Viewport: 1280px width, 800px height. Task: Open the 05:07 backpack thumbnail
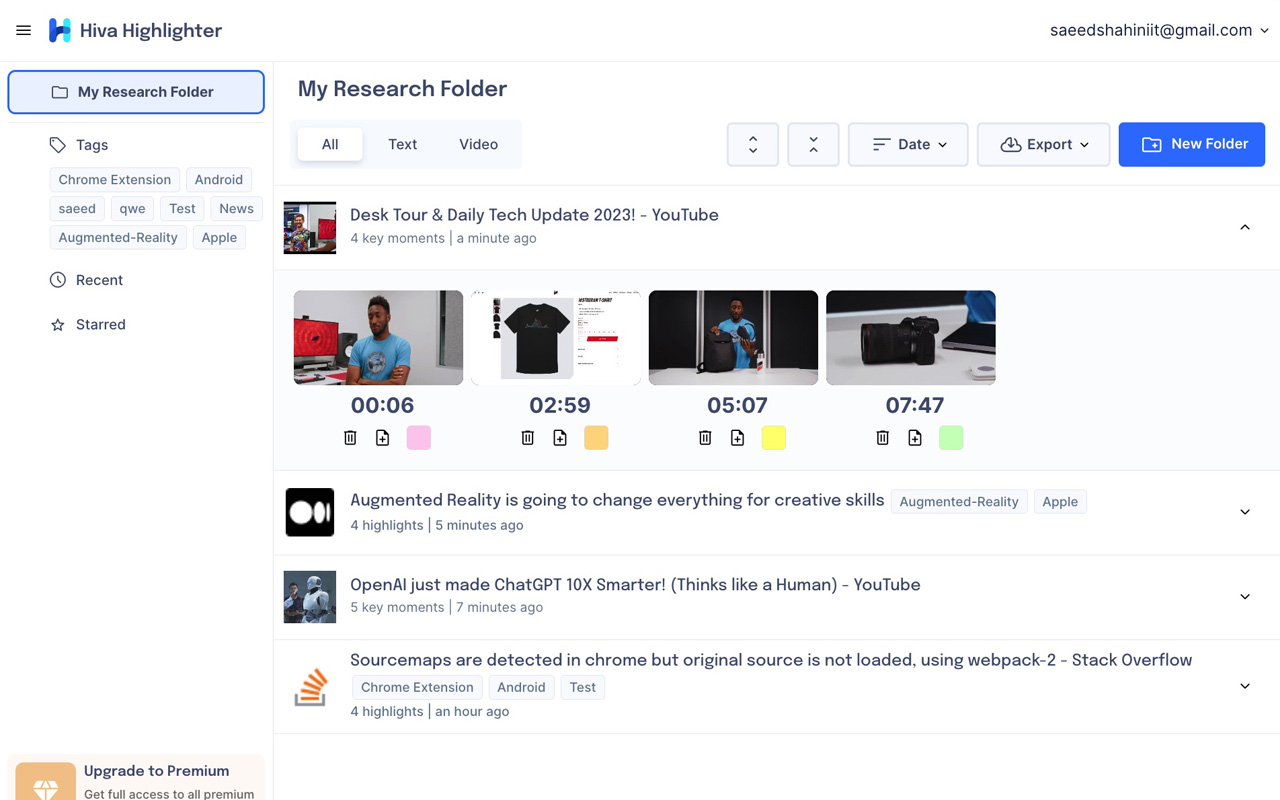[733, 338]
